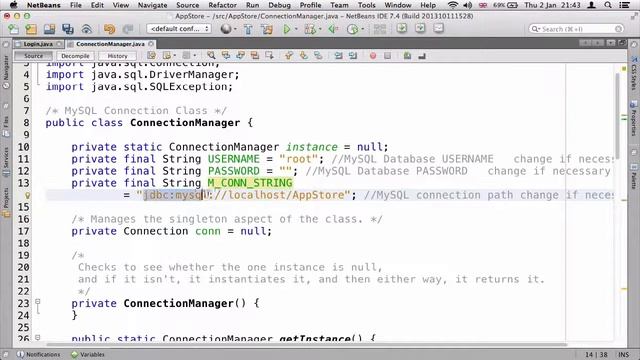Collapse code fold at line 26
Image resolution: width=640 pixels, height=360 pixels.
tap(38, 338)
